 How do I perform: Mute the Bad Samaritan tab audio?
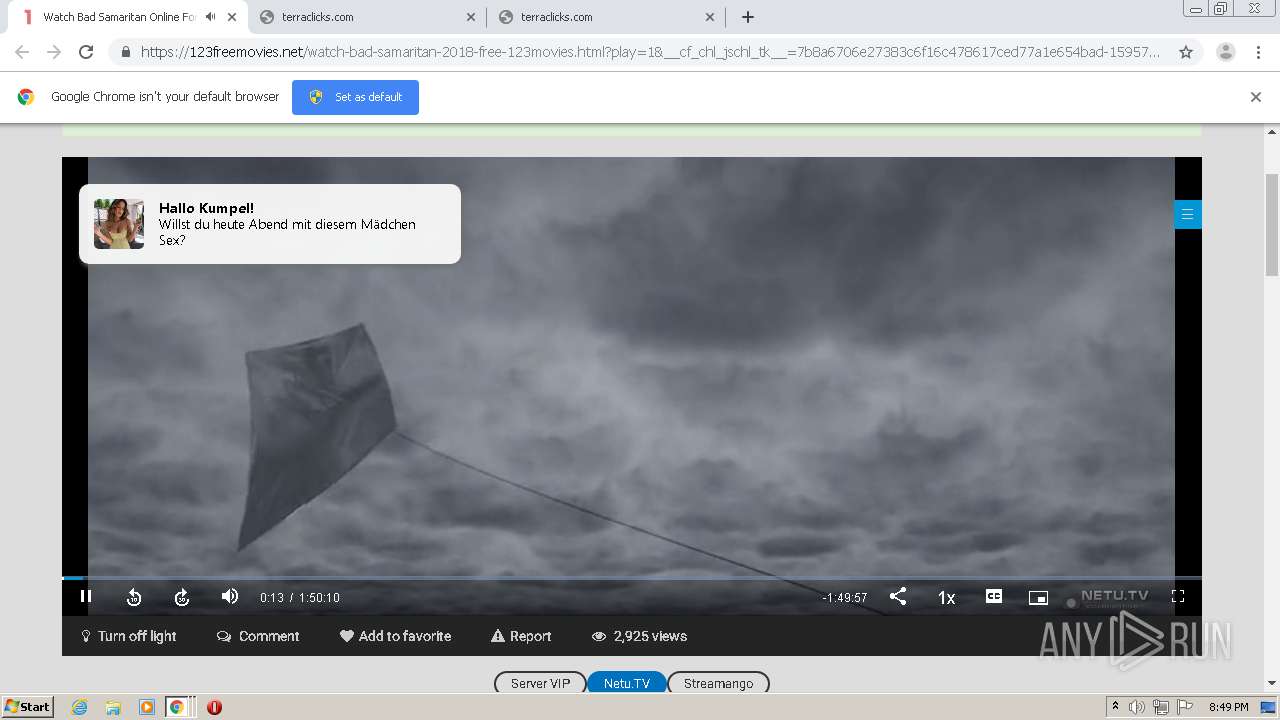pos(210,17)
